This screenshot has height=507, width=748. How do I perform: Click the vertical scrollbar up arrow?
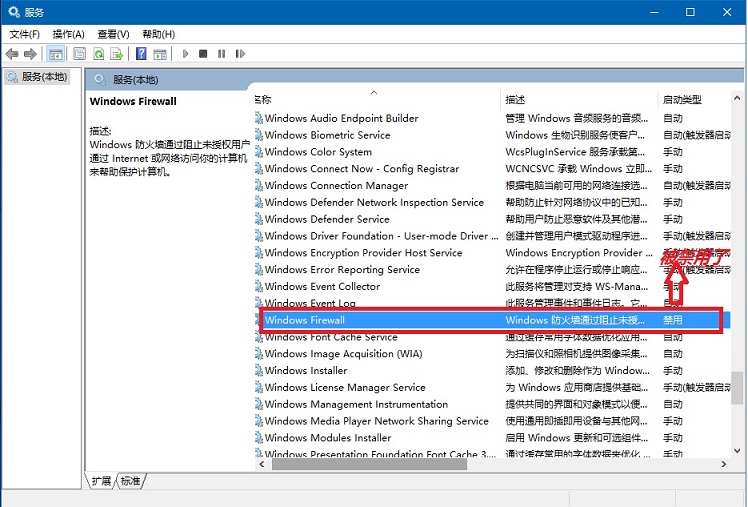pos(737,98)
